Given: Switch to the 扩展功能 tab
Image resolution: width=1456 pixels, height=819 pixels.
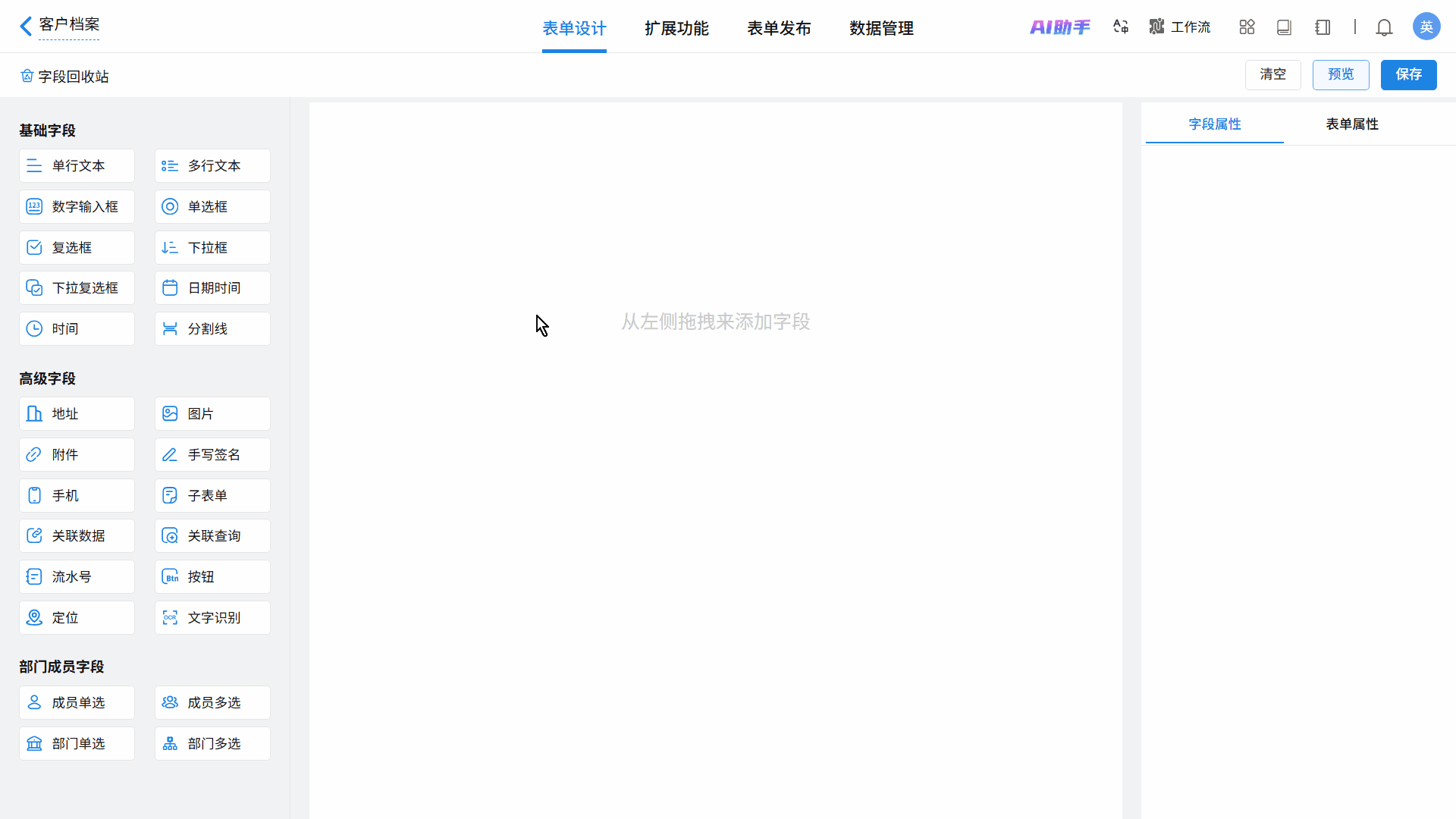Looking at the screenshot, I should [x=676, y=29].
